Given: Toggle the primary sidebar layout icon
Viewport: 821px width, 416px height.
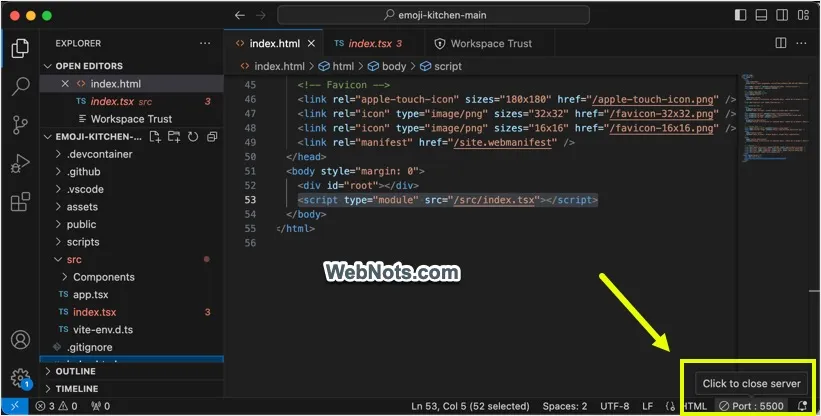Looking at the screenshot, I should point(740,16).
